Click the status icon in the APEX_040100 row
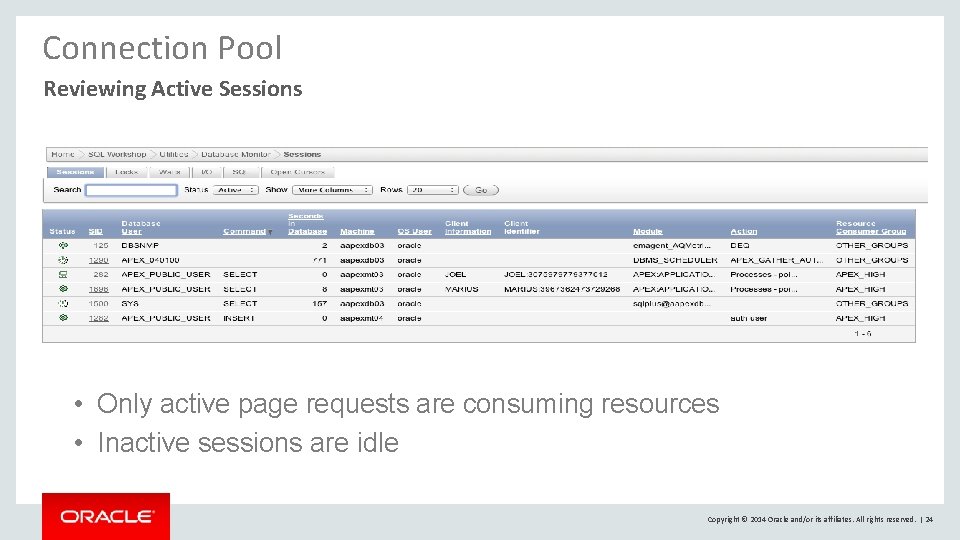Image resolution: width=960 pixels, height=540 pixels. pos(63,260)
